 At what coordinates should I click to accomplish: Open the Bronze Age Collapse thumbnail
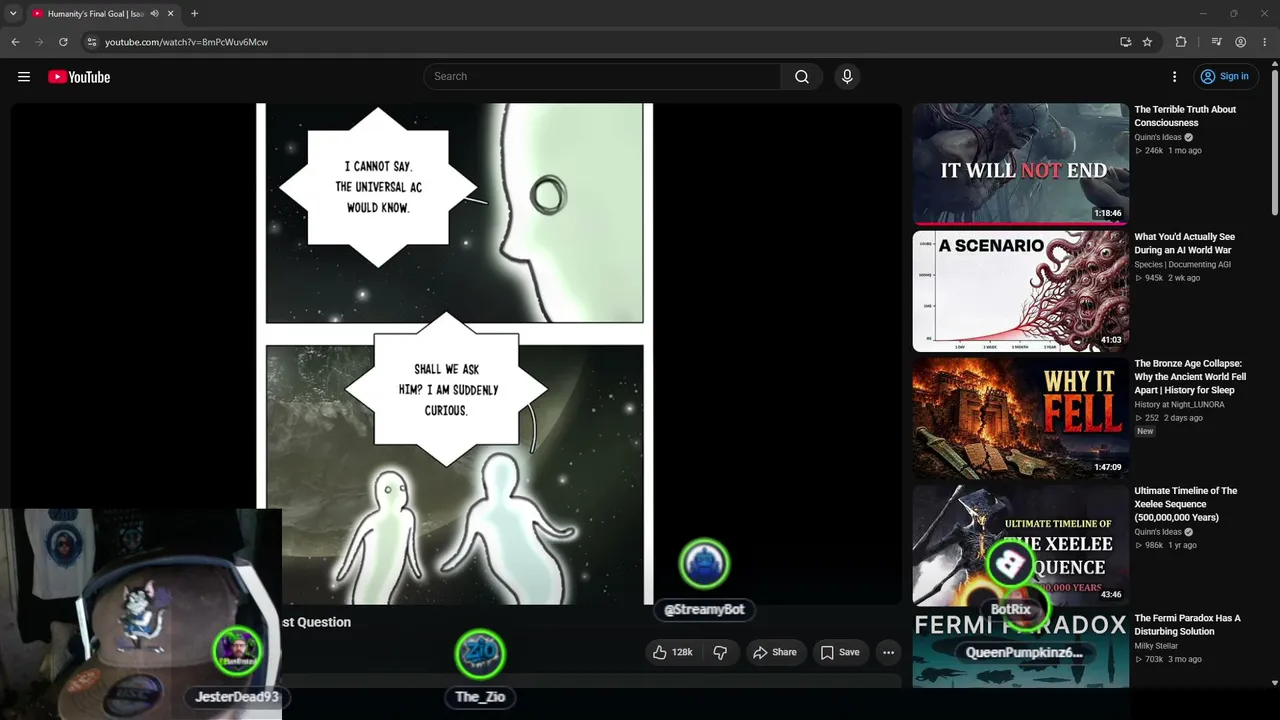coord(1020,418)
